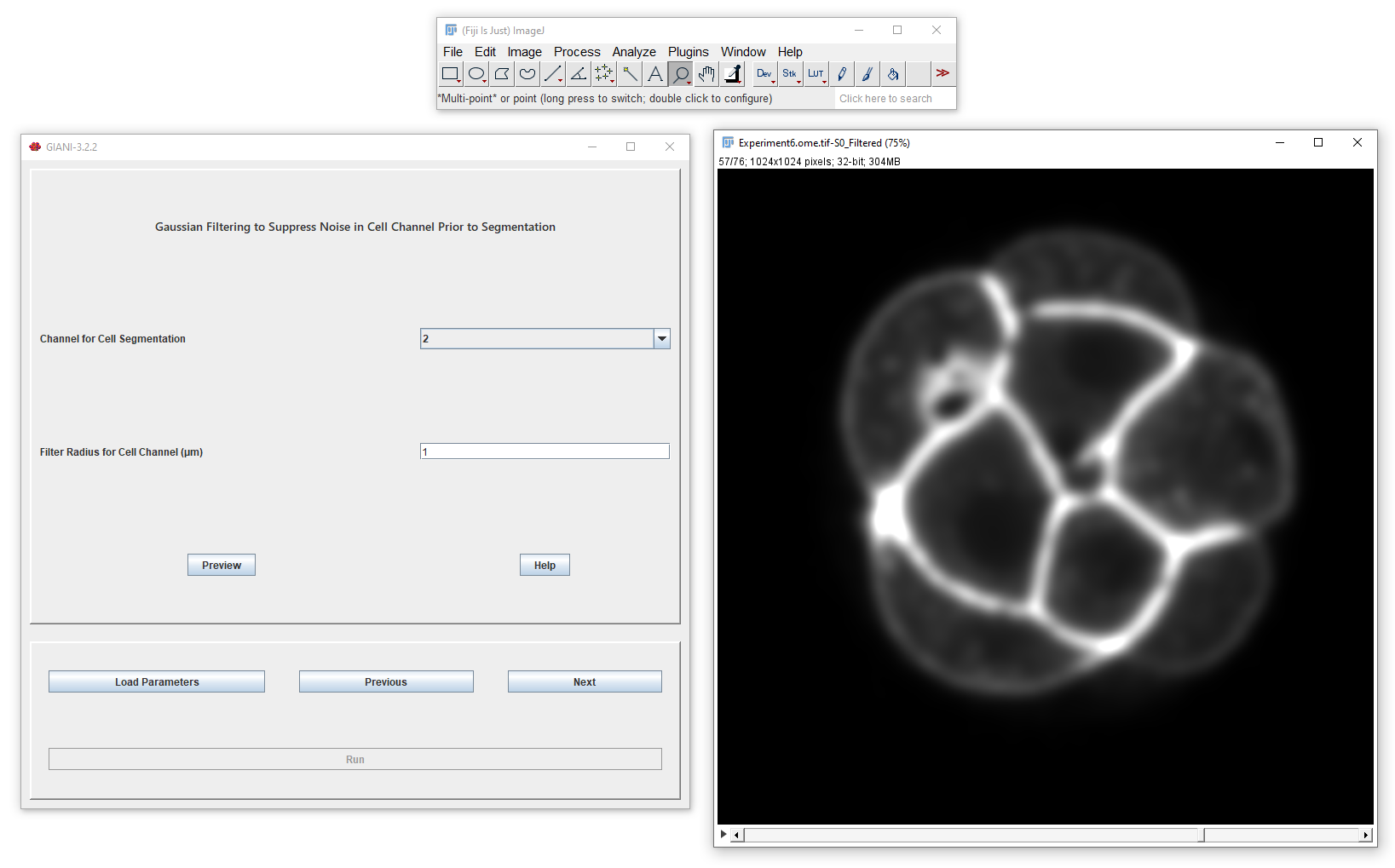Click right arrow of slice scrollbar
Image resolution: width=1395 pixels, height=868 pixels.
1367,835
